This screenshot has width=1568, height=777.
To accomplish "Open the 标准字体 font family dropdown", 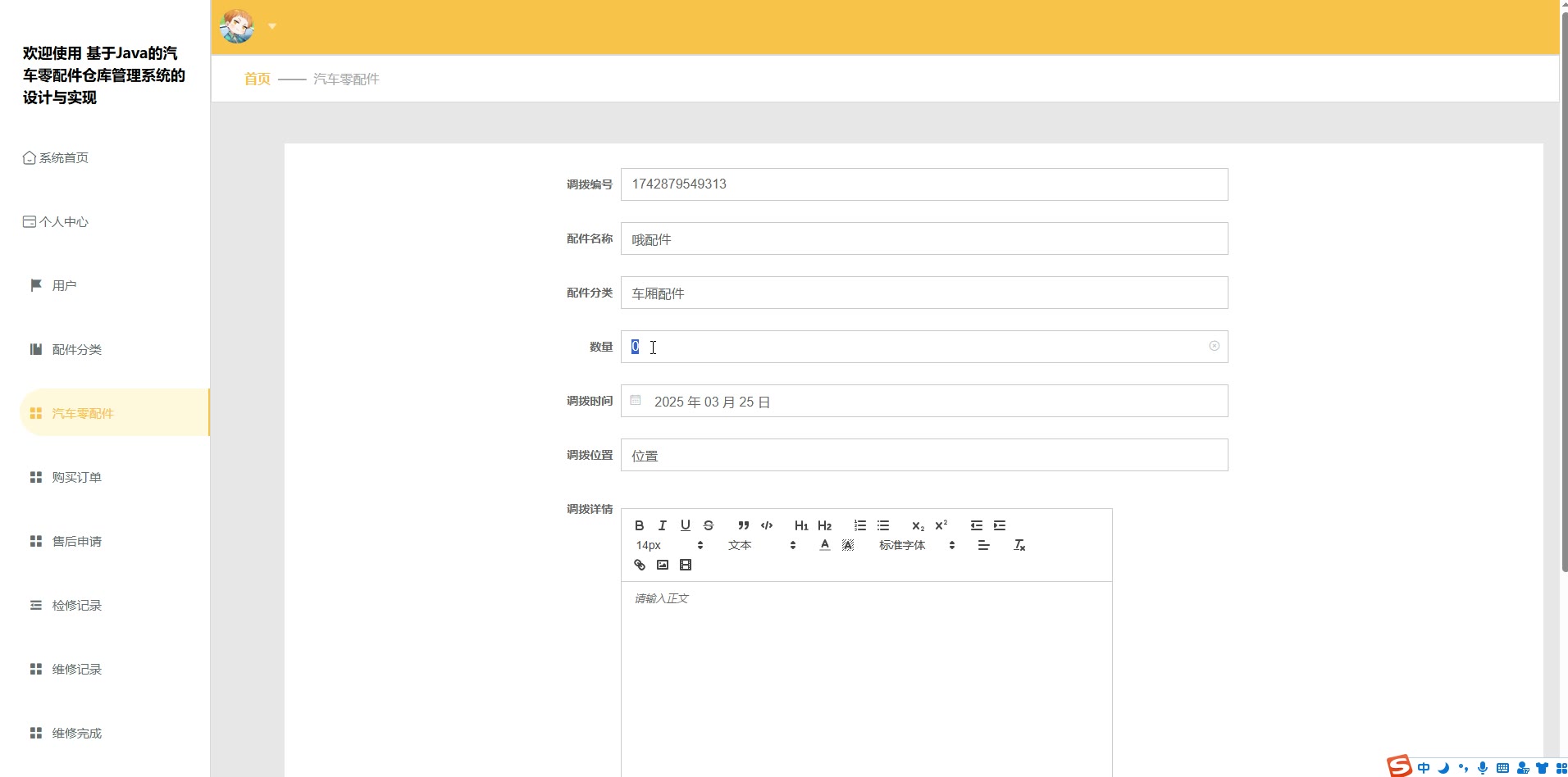I will pos(916,545).
